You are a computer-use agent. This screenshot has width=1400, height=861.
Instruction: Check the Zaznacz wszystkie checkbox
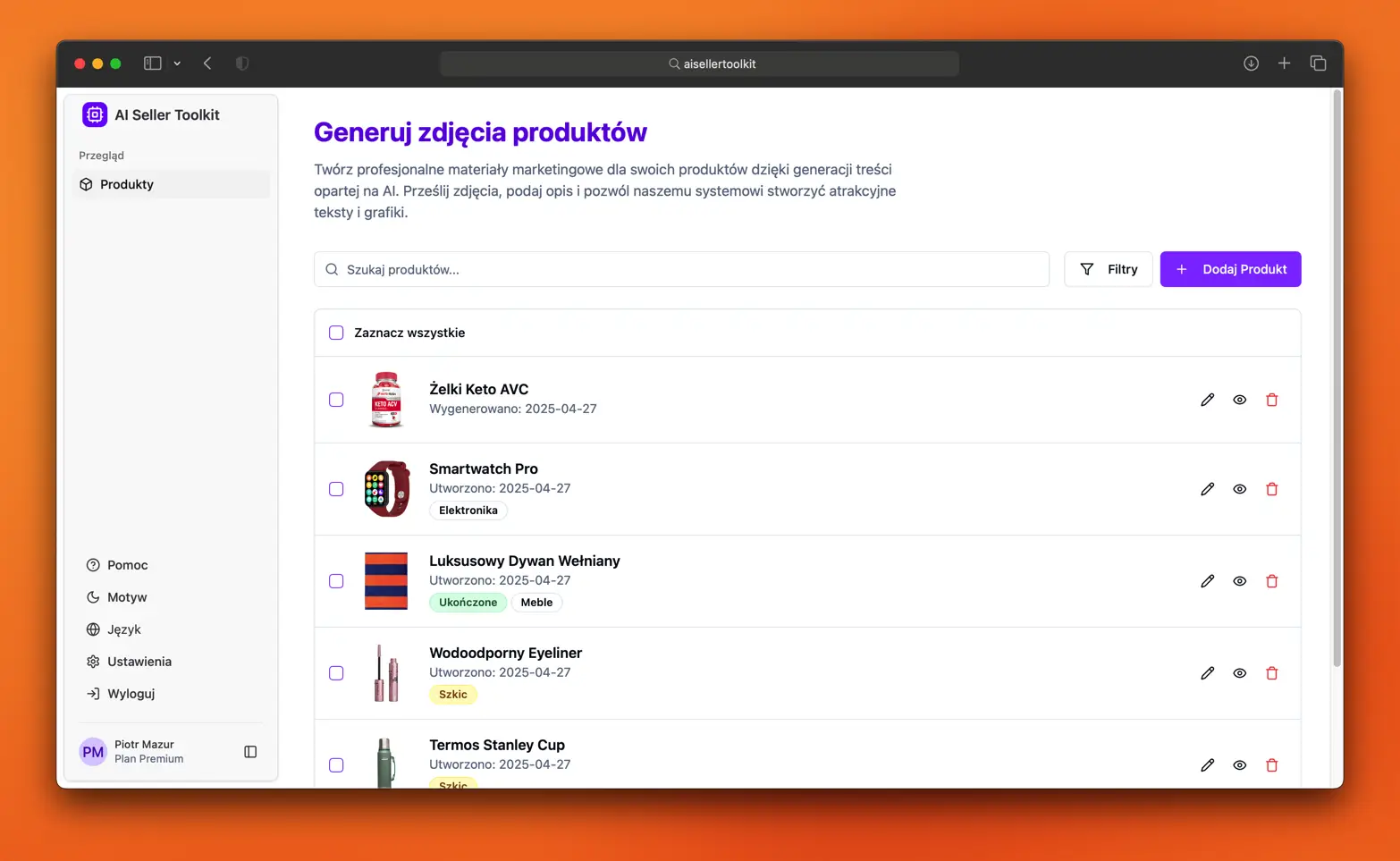coord(336,333)
